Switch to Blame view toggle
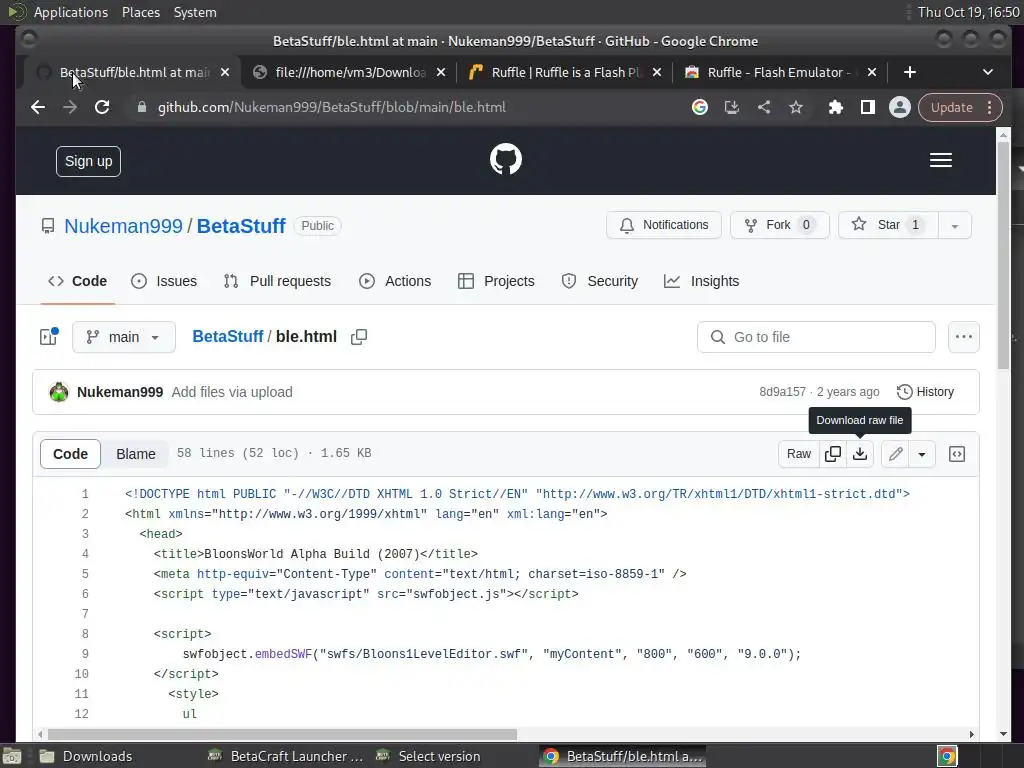Image resolution: width=1024 pixels, height=768 pixels. [136, 454]
